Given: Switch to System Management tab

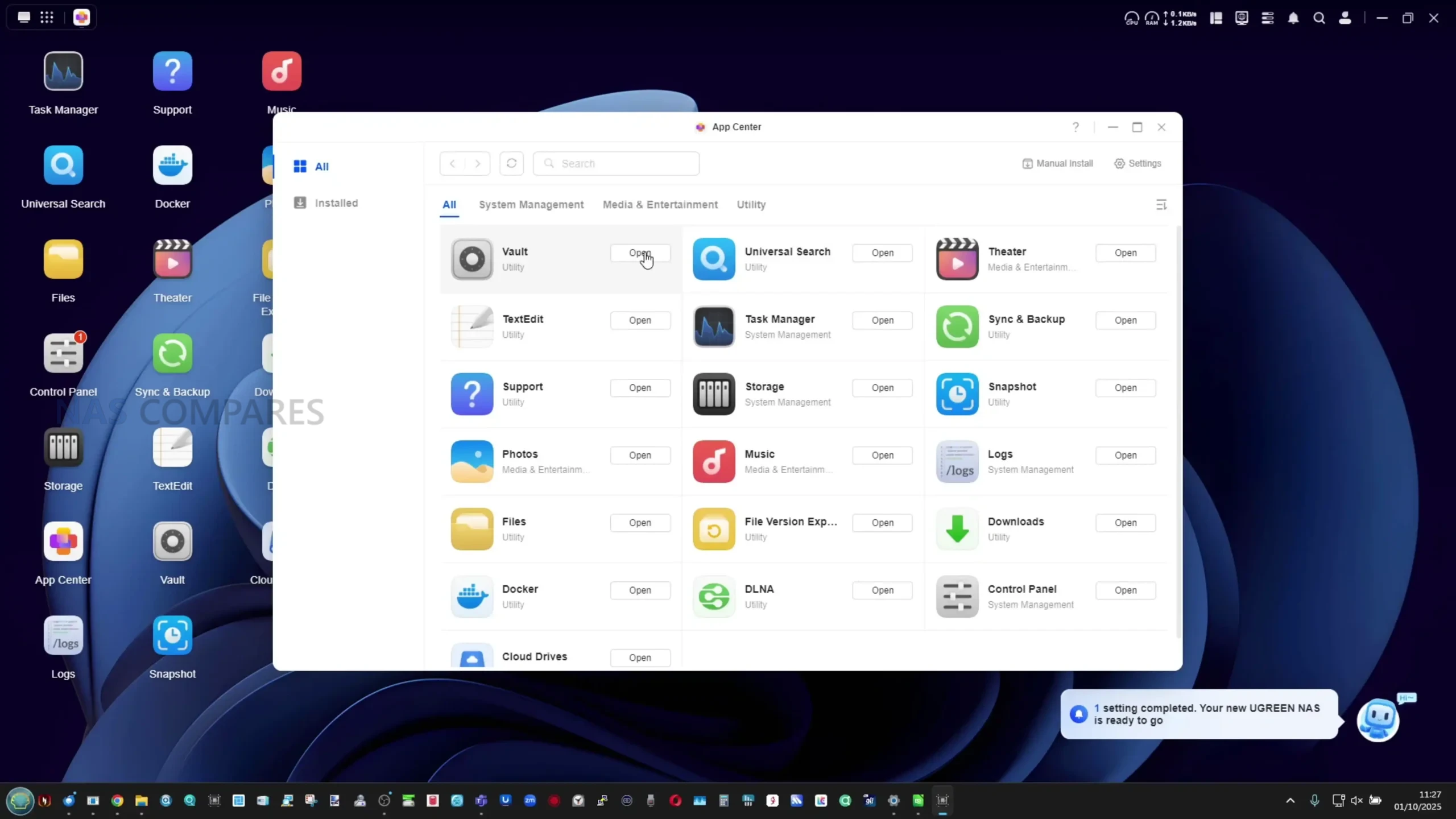Looking at the screenshot, I should click(x=531, y=205).
